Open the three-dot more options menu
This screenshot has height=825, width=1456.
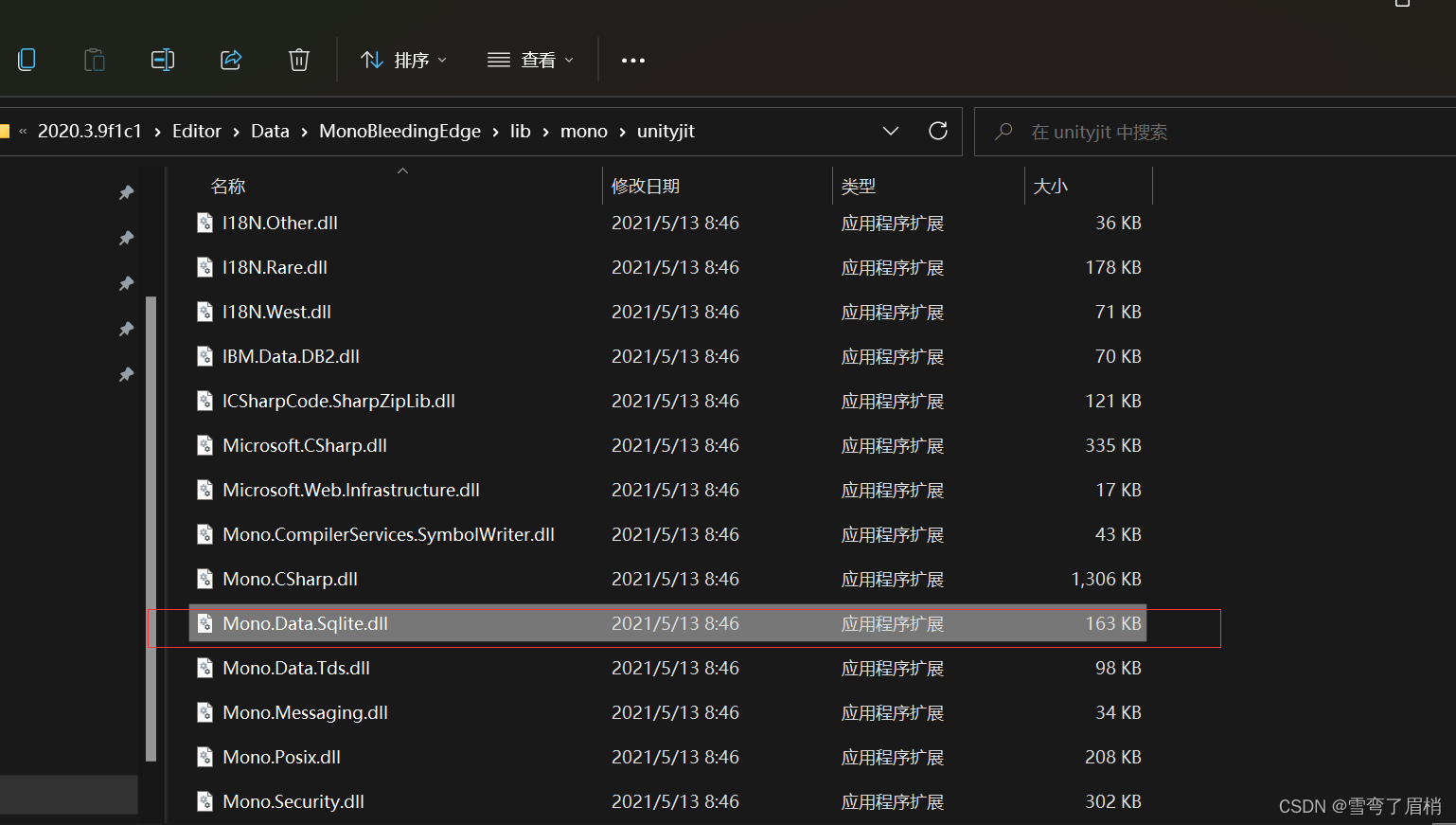(x=633, y=60)
